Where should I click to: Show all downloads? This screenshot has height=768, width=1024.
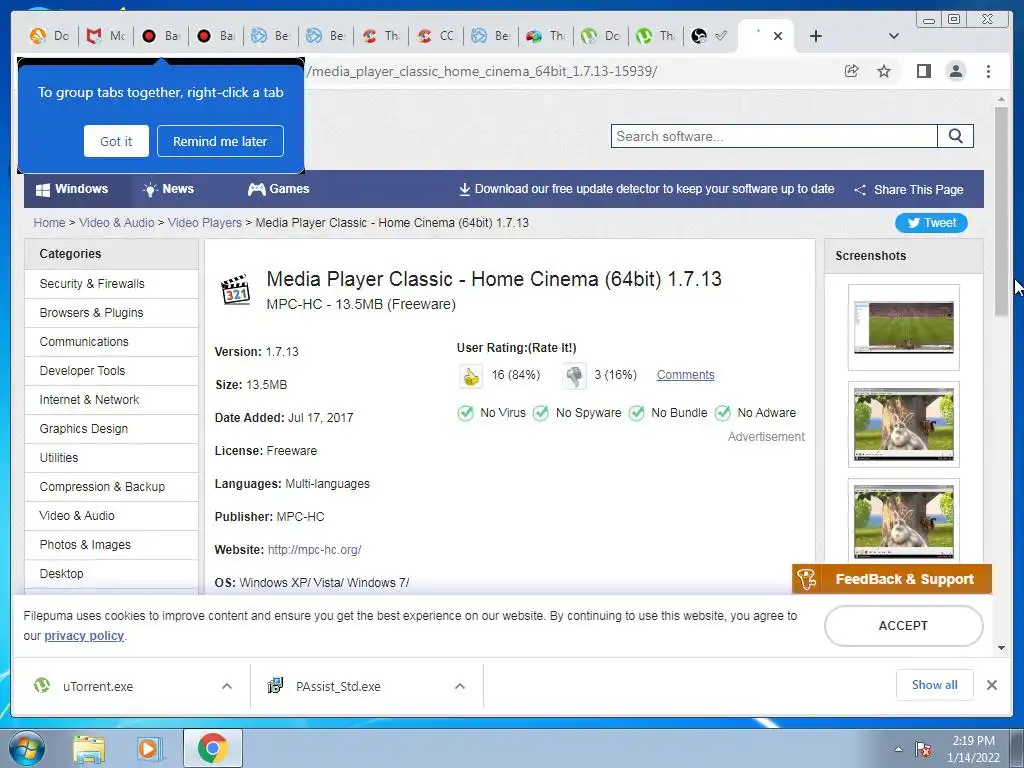[x=935, y=684]
